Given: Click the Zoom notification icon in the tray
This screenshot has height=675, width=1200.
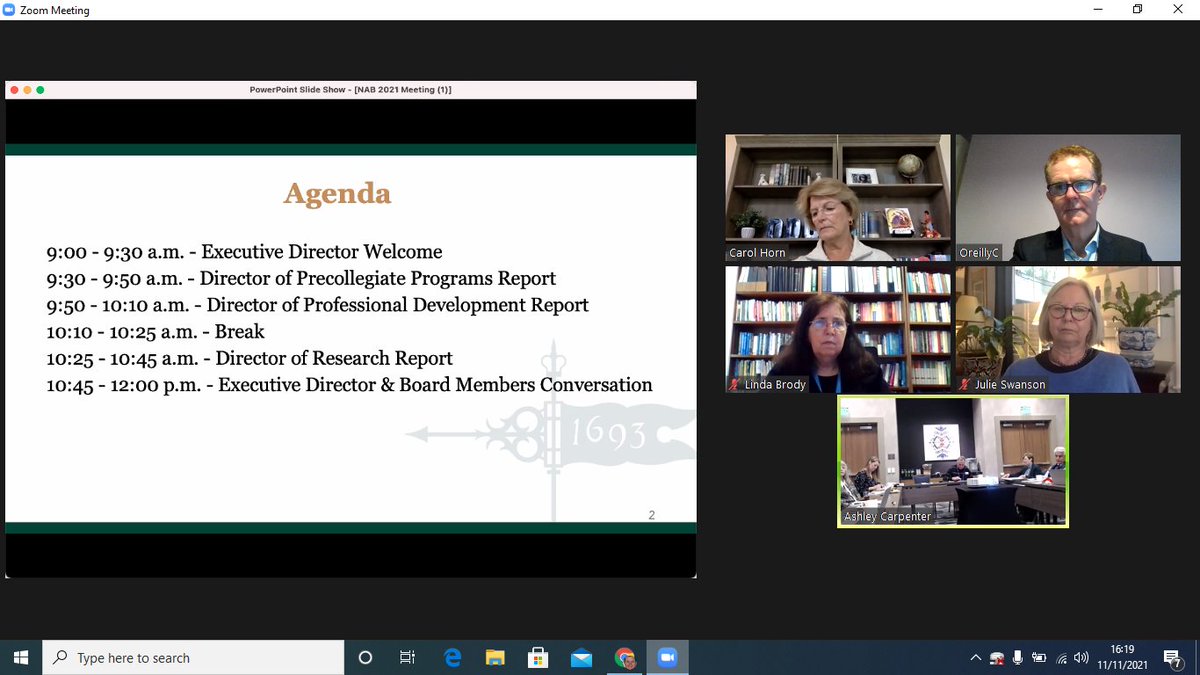Looking at the screenshot, I should tap(996, 658).
